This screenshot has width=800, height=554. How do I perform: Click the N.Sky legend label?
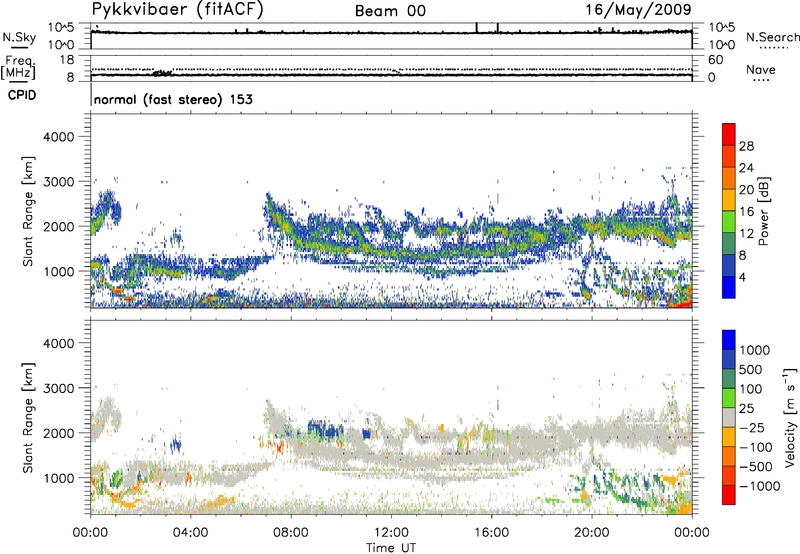[19, 38]
